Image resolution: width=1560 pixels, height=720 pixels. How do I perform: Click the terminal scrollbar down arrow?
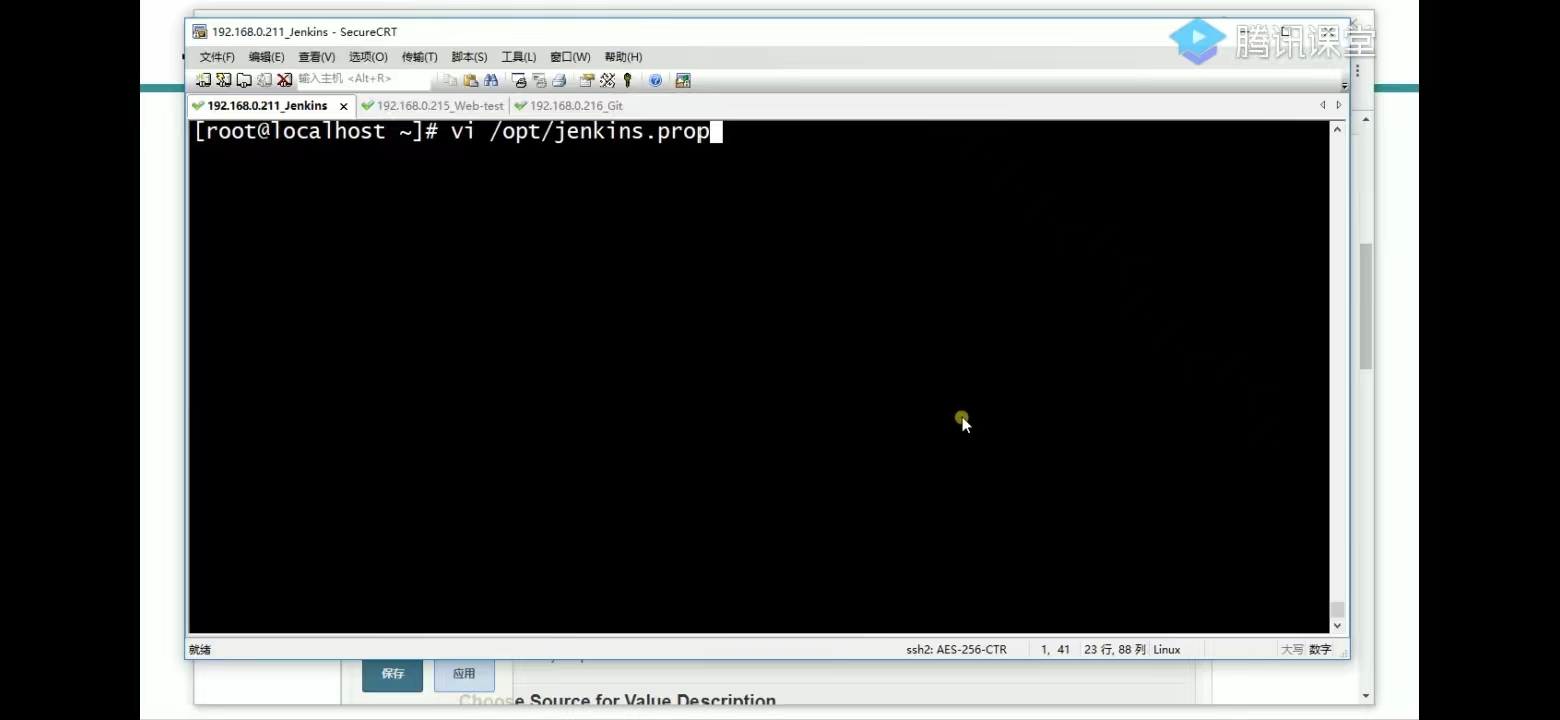click(1338, 627)
